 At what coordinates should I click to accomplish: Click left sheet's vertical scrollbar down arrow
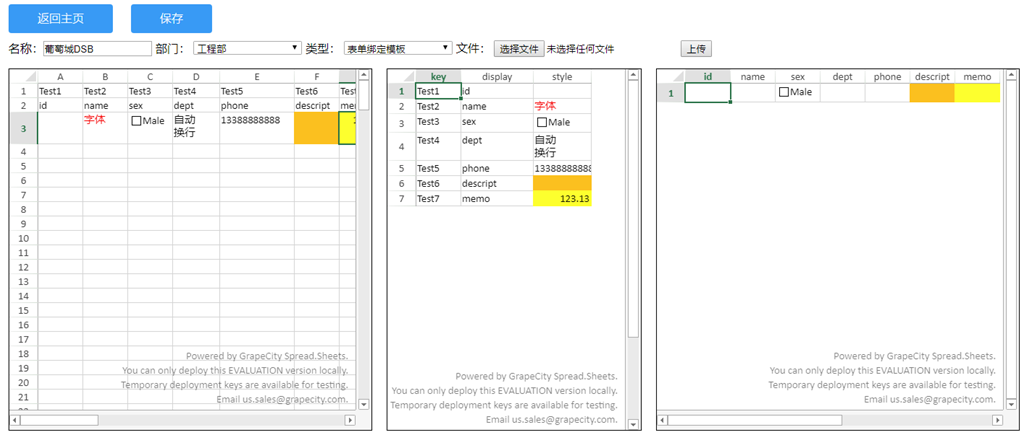click(x=364, y=404)
